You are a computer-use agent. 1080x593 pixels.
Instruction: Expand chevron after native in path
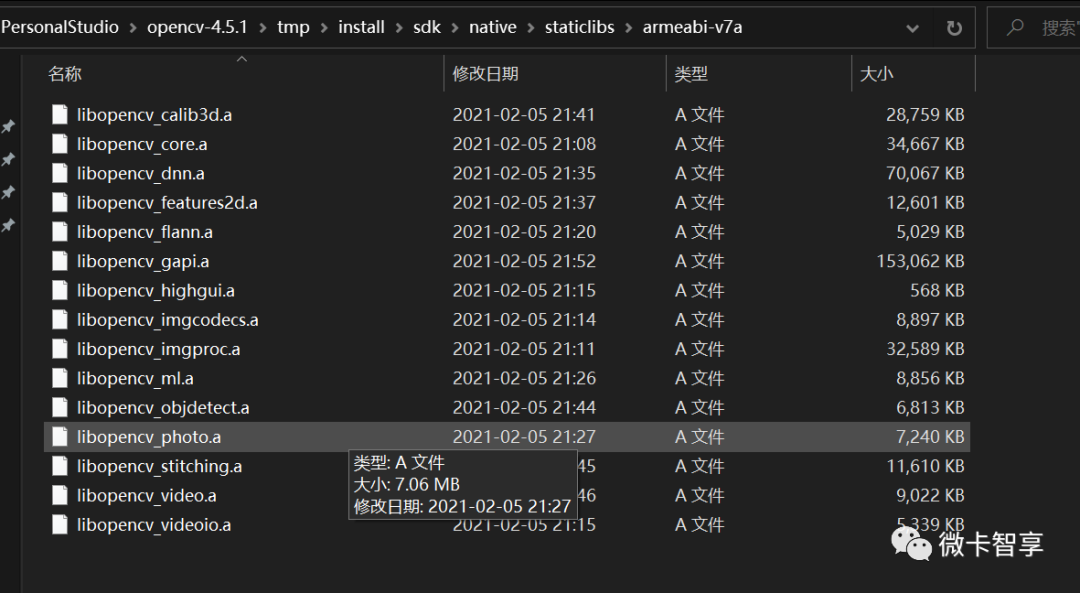click(x=530, y=28)
